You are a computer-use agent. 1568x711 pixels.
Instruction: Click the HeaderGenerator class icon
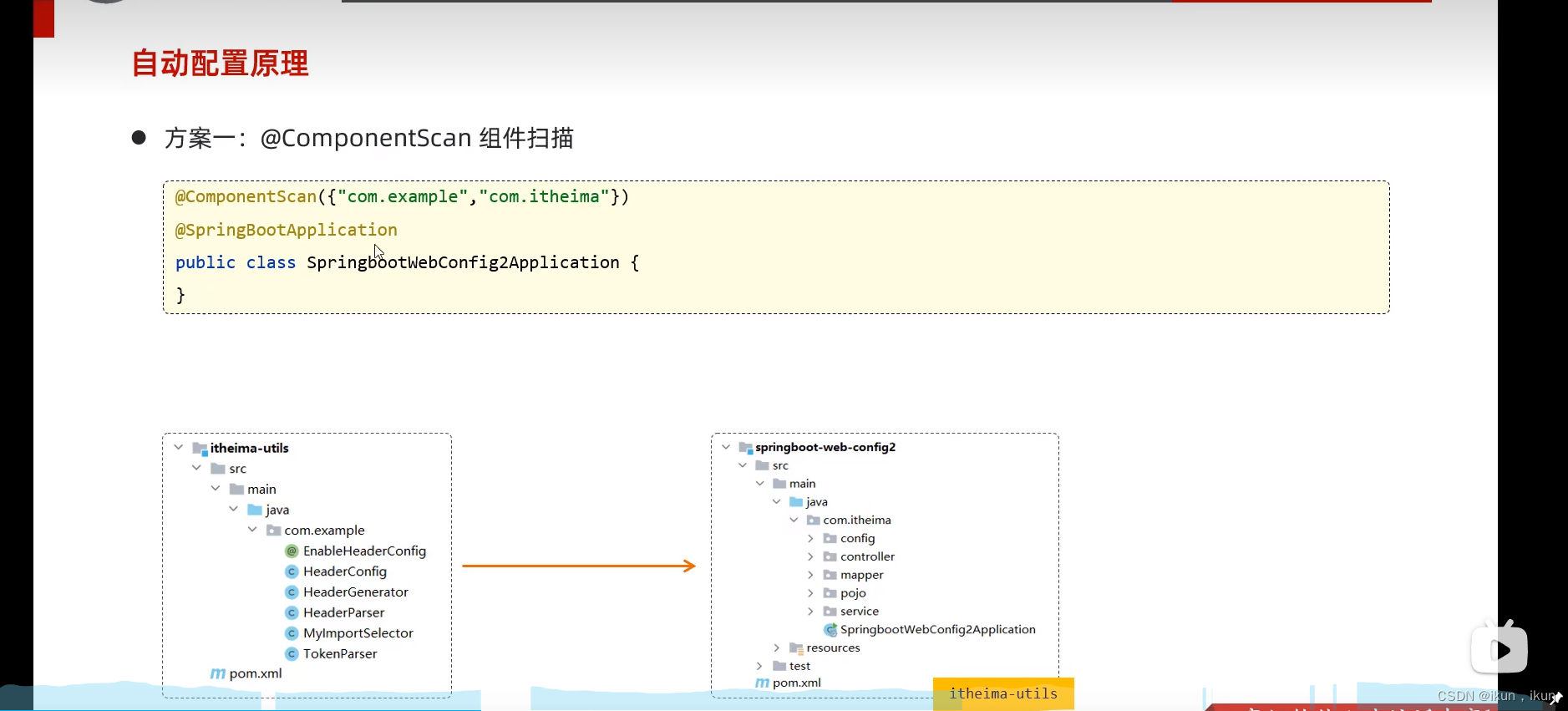[292, 592]
